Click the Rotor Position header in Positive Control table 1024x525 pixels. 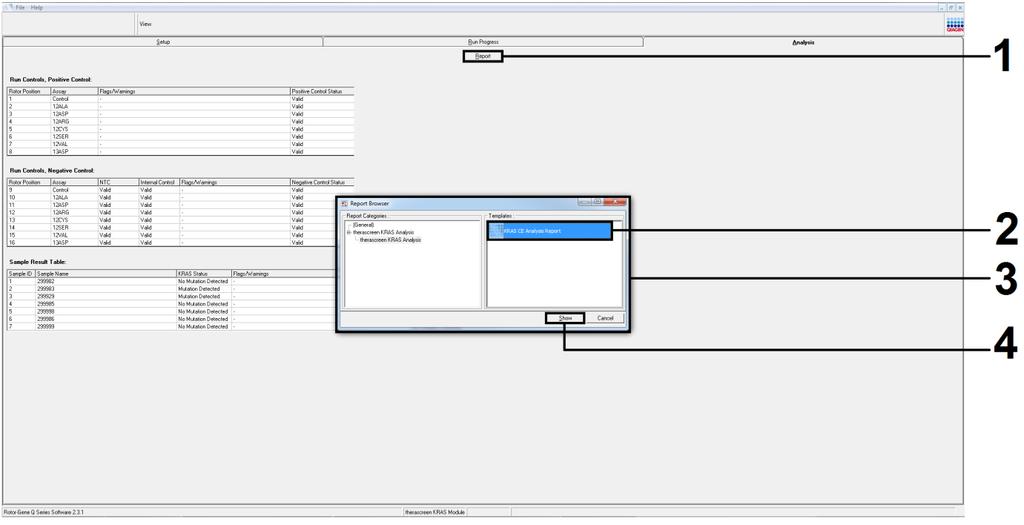click(x=28, y=91)
